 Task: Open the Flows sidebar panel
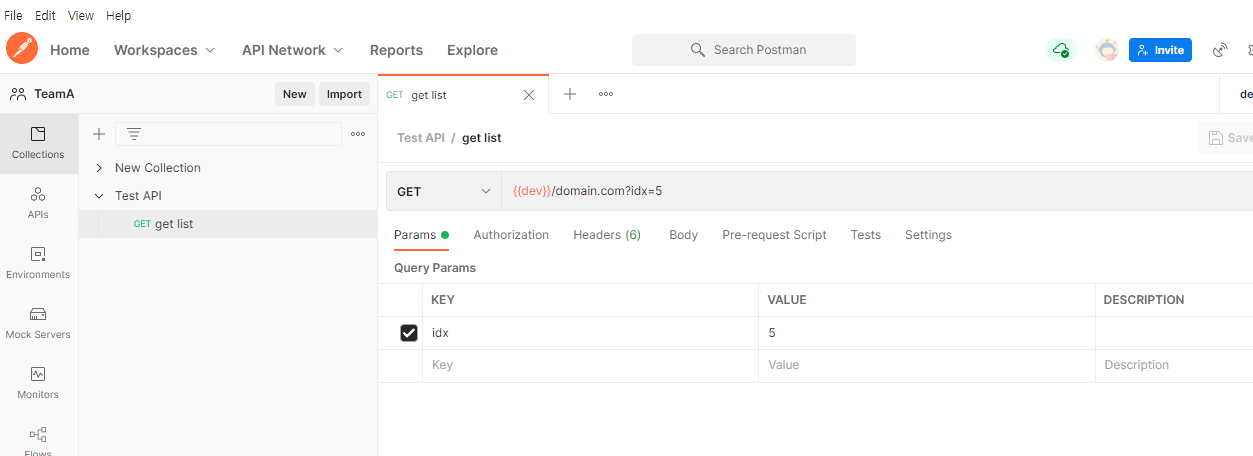[38, 439]
